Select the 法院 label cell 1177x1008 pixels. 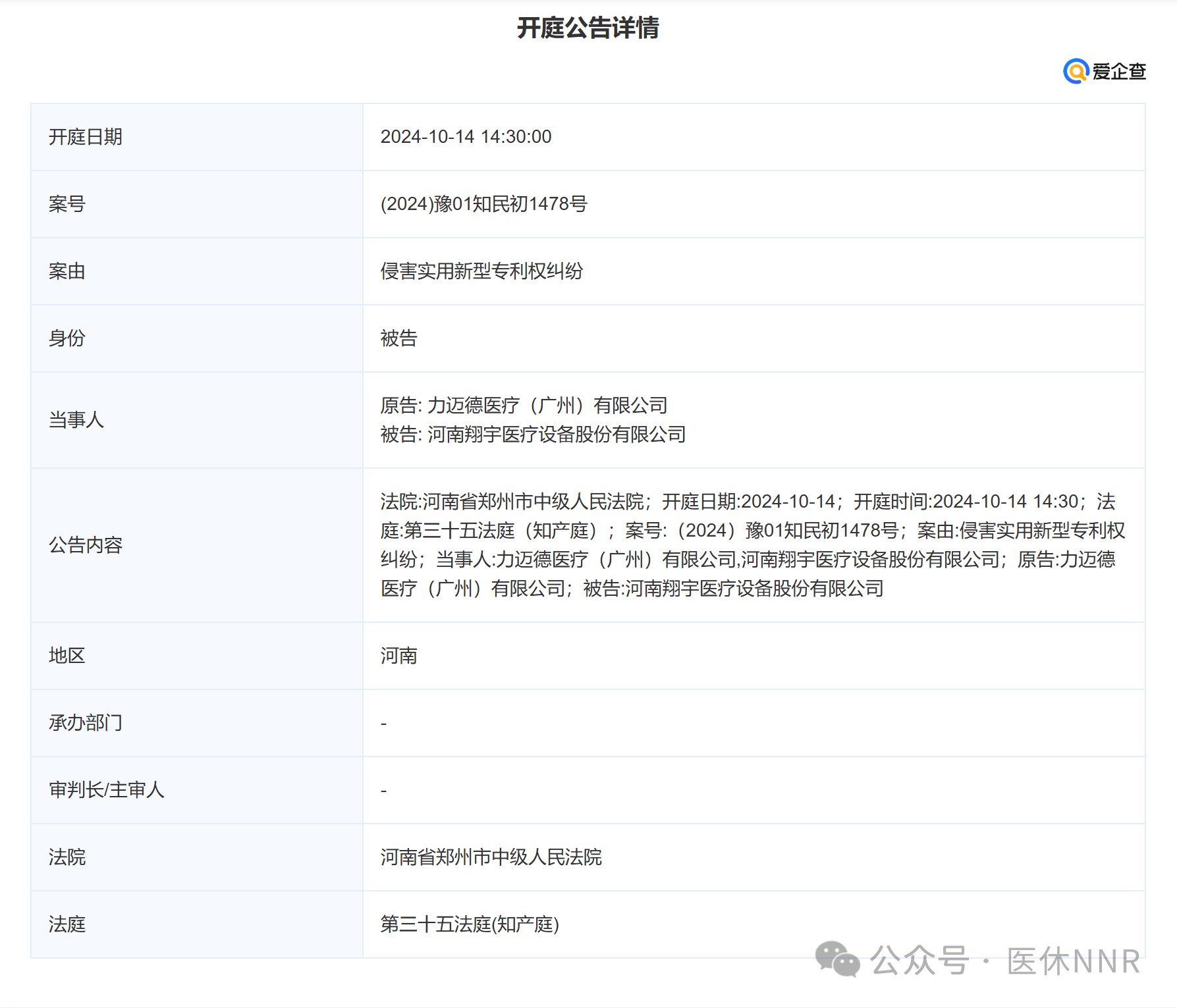click(x=197, y=857)
